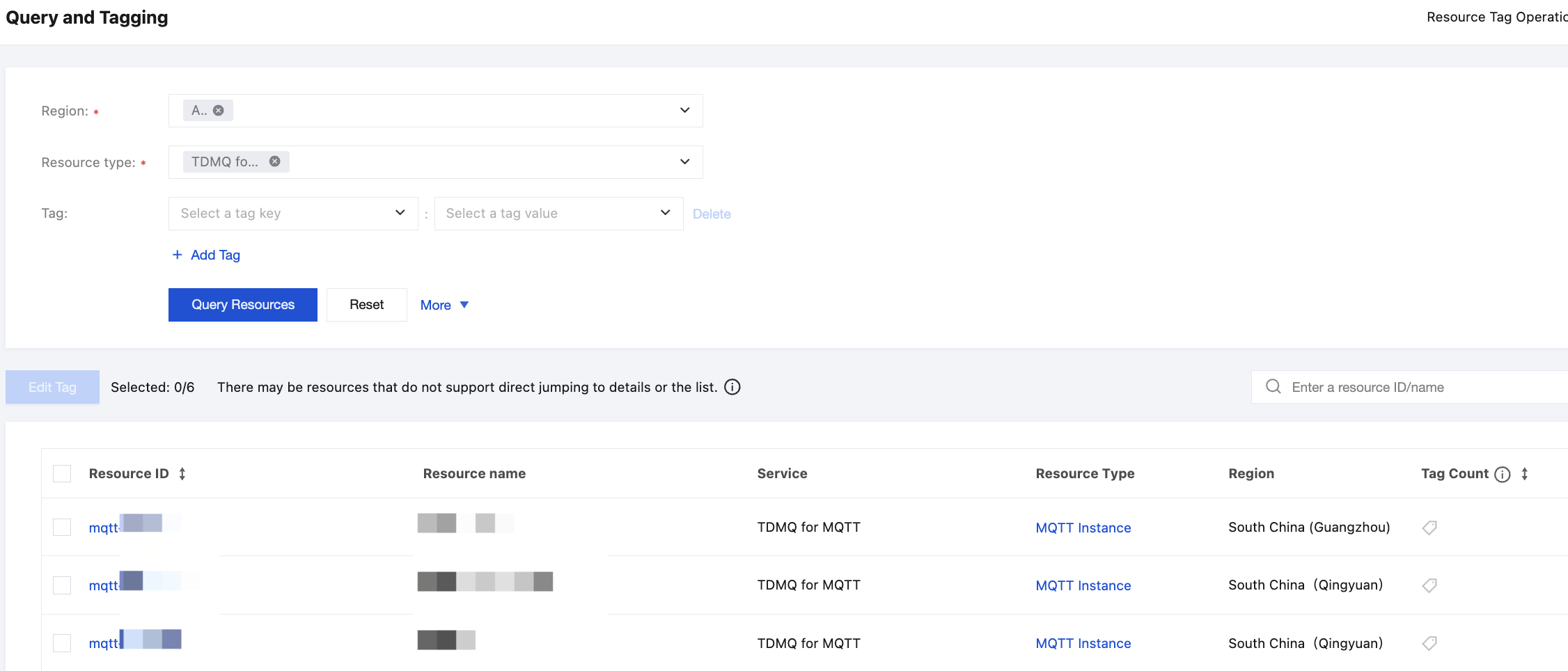
Task: Select the second row's checkbox
Action: 62,585
